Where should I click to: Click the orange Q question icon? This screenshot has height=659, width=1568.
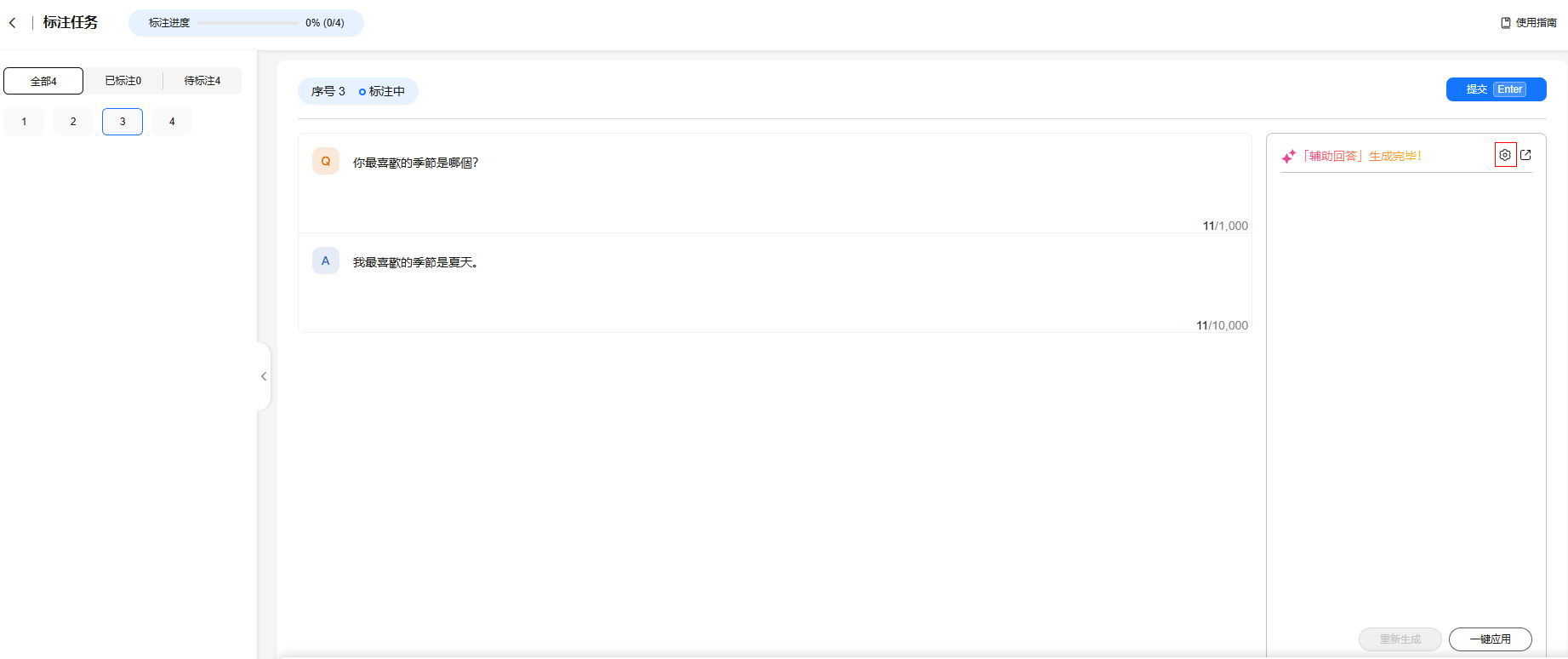[x=326, y=162]
